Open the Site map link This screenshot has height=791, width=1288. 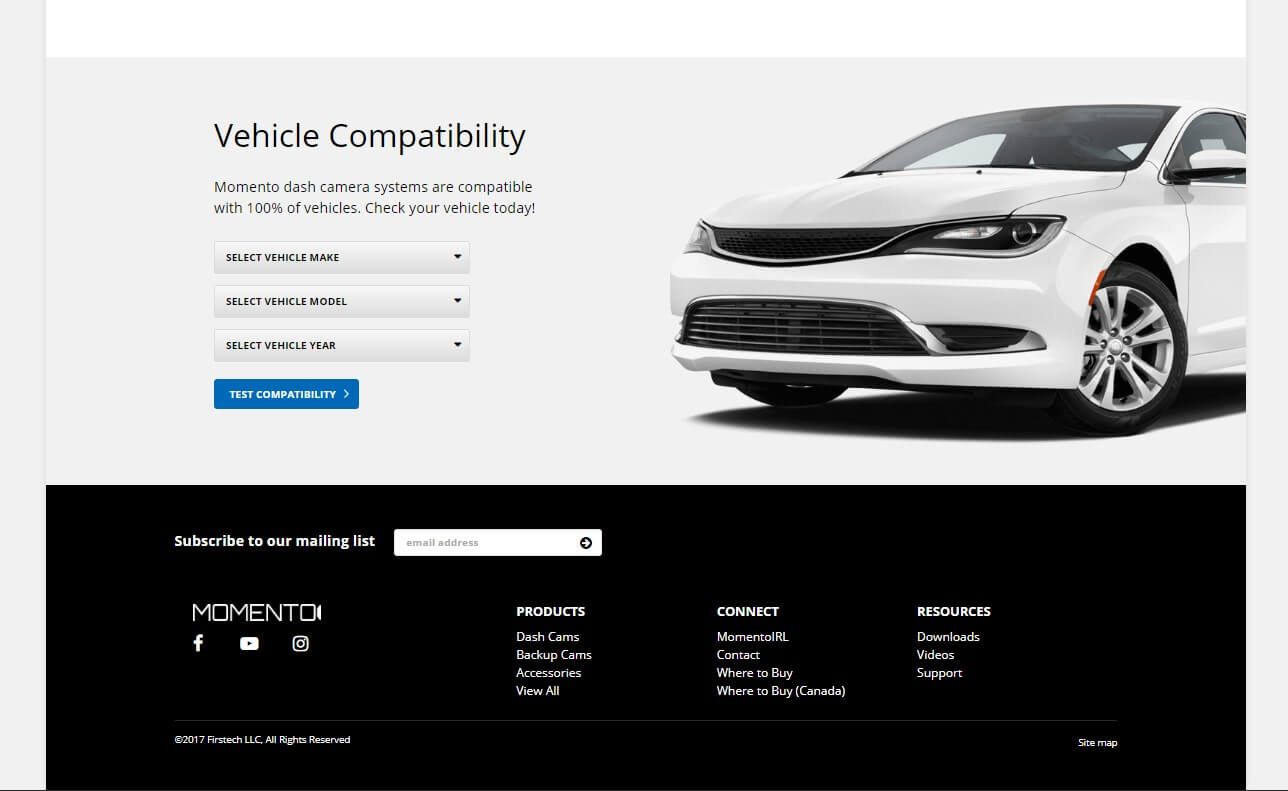(x=1097, y=742)
